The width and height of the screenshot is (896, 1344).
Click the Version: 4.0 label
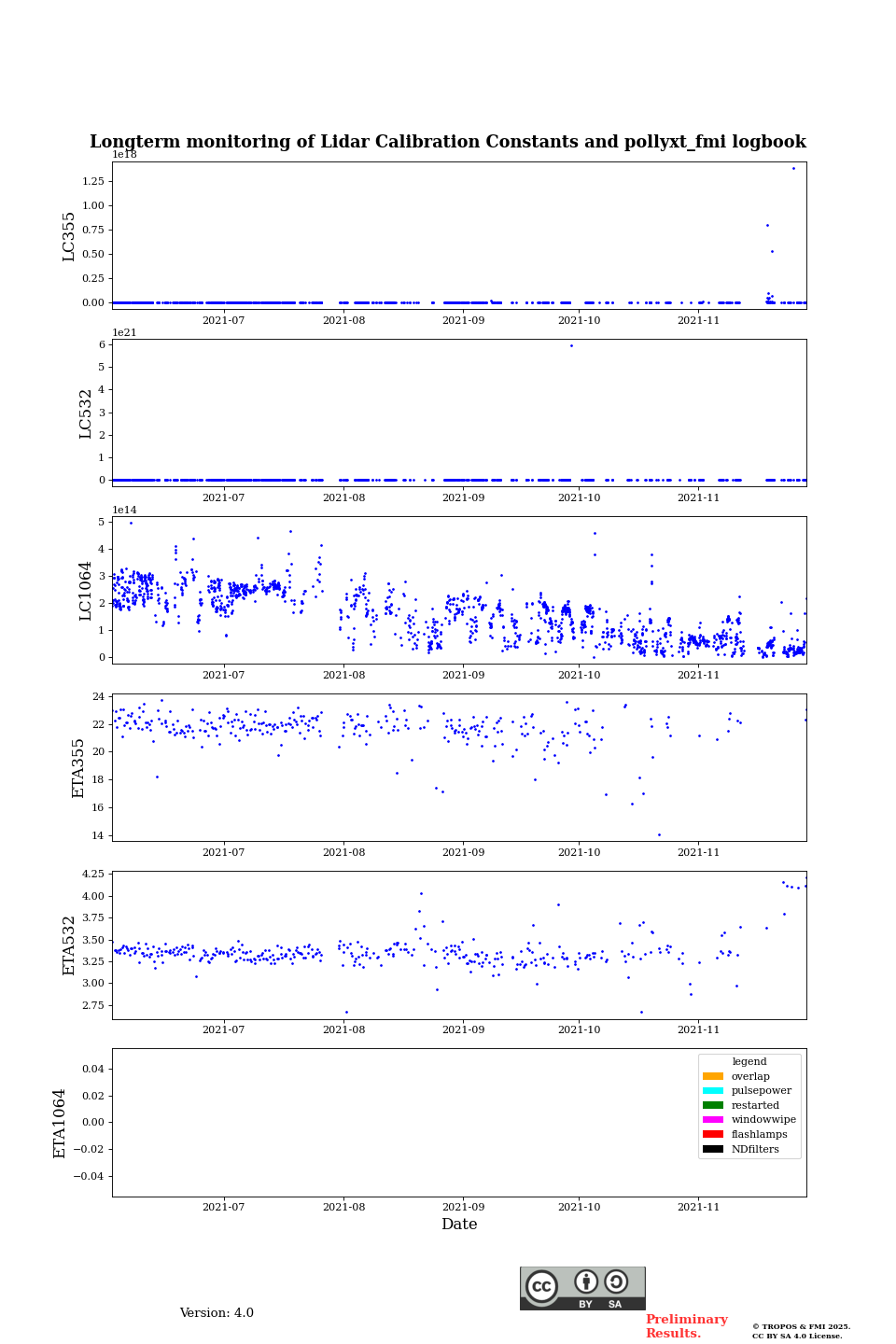[217, 1313]
